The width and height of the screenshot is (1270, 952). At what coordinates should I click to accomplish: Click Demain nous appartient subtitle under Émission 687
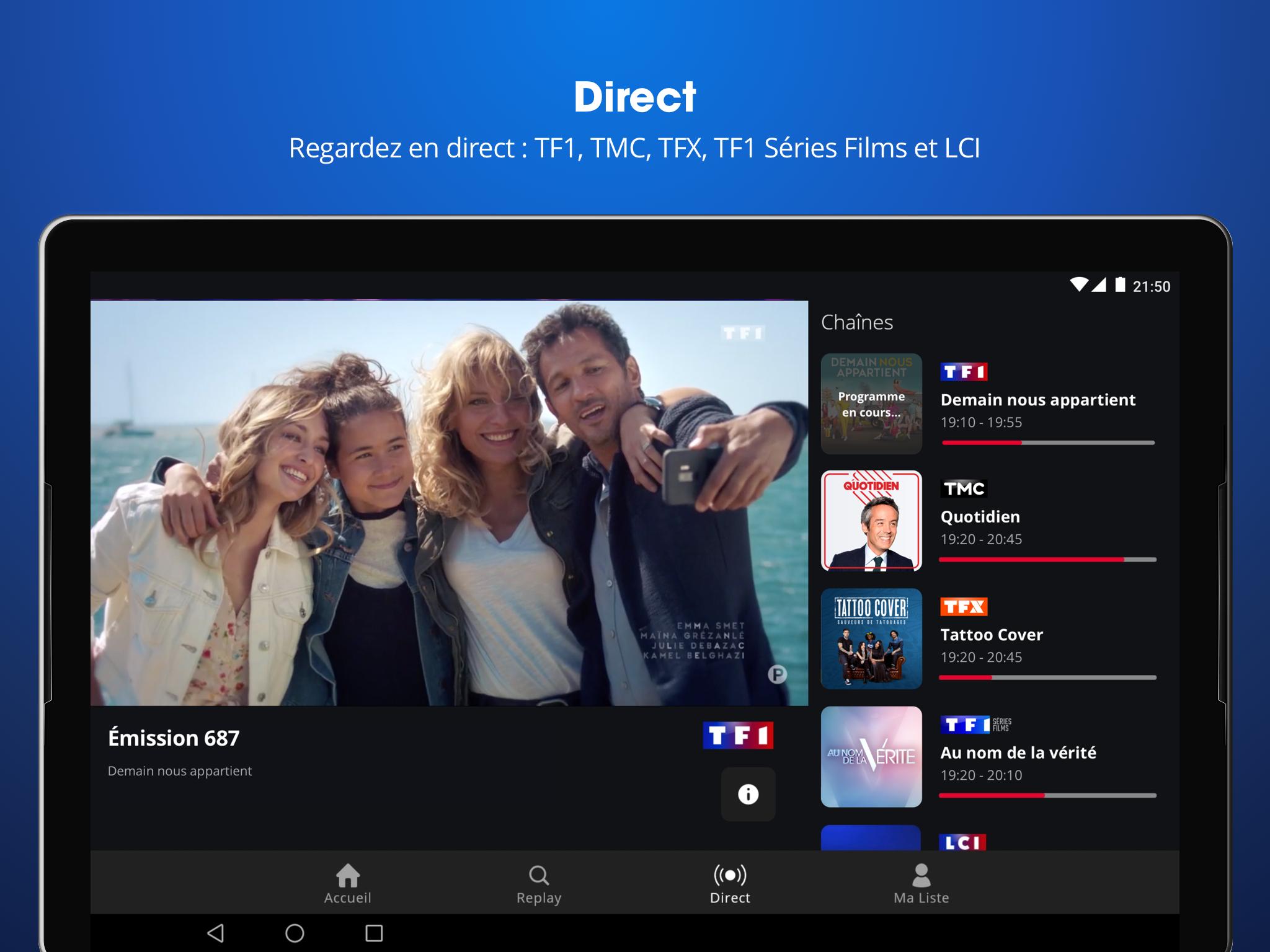tap(180, 771)
